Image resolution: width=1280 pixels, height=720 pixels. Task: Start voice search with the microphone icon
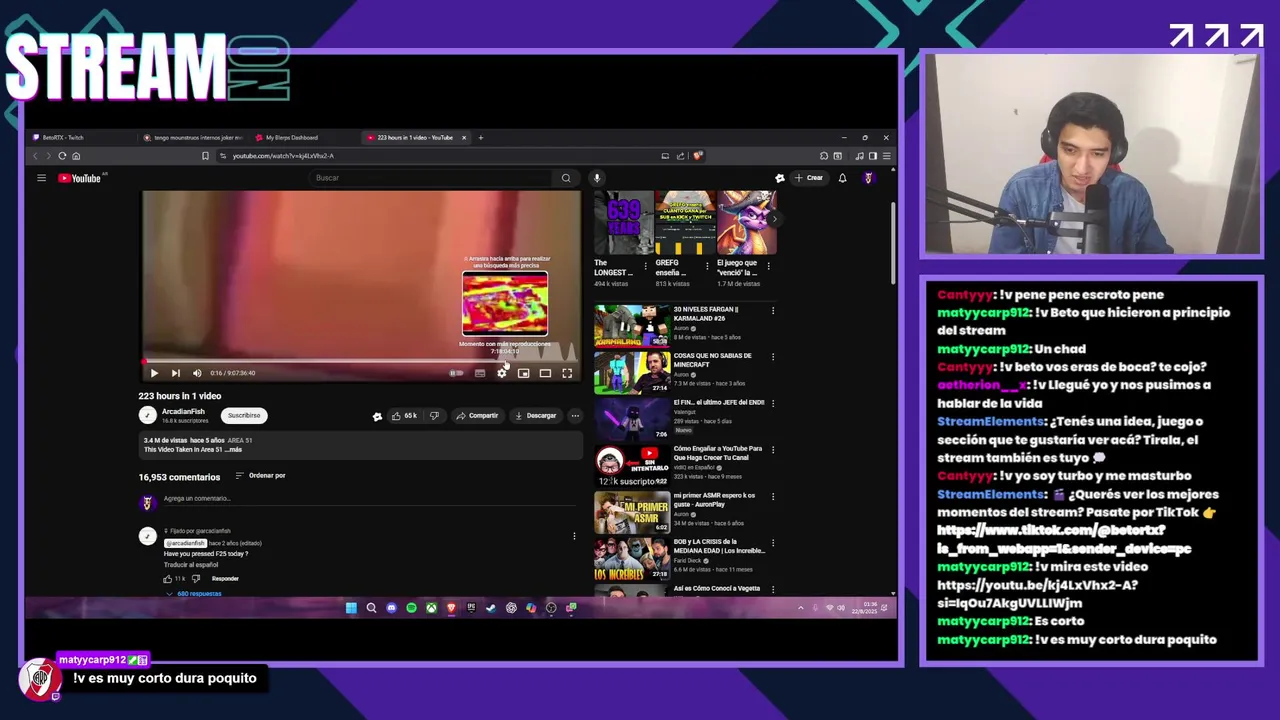click(597, 178)
